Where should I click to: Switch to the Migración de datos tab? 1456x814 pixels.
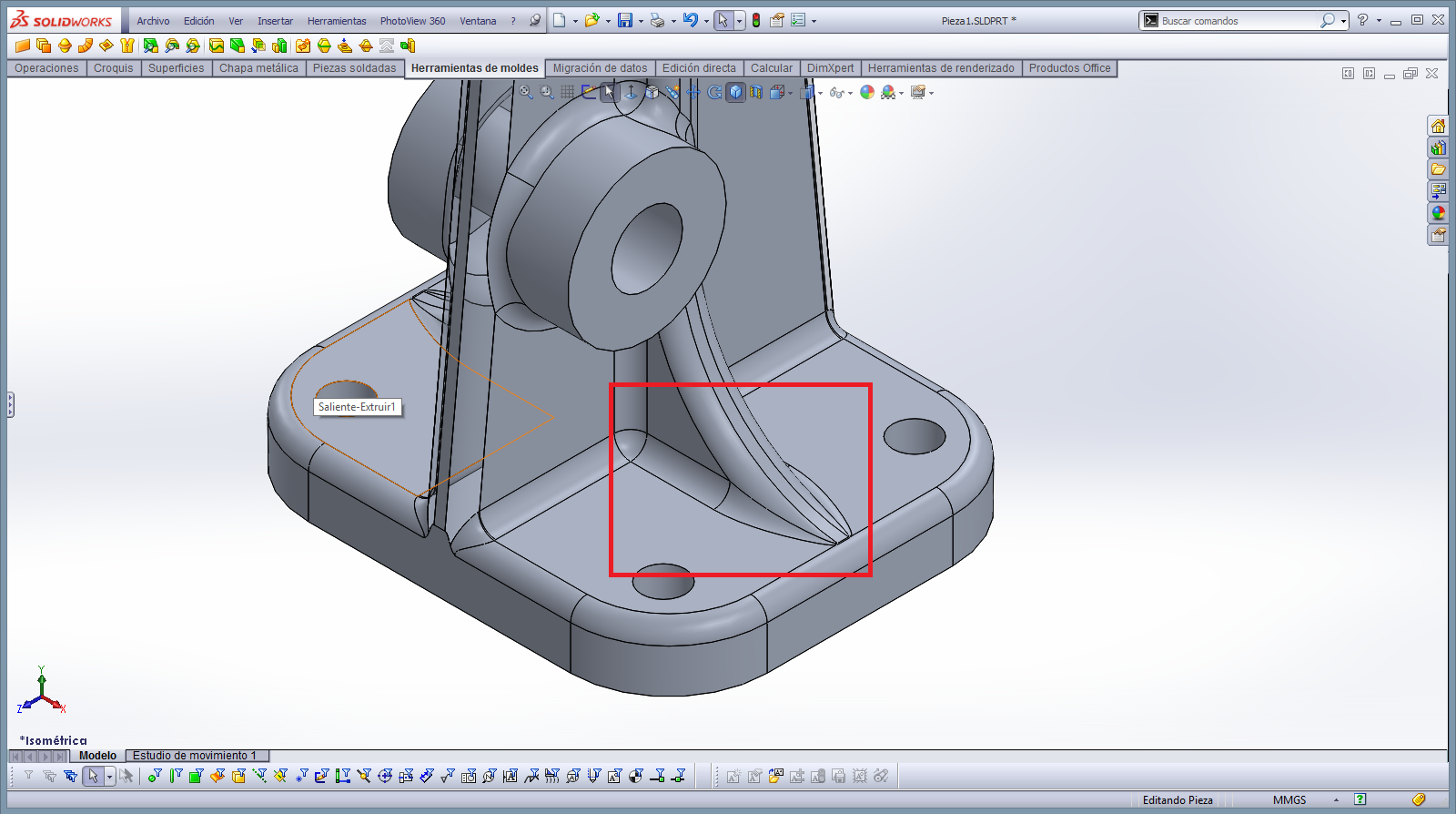[x=601, y=68]
